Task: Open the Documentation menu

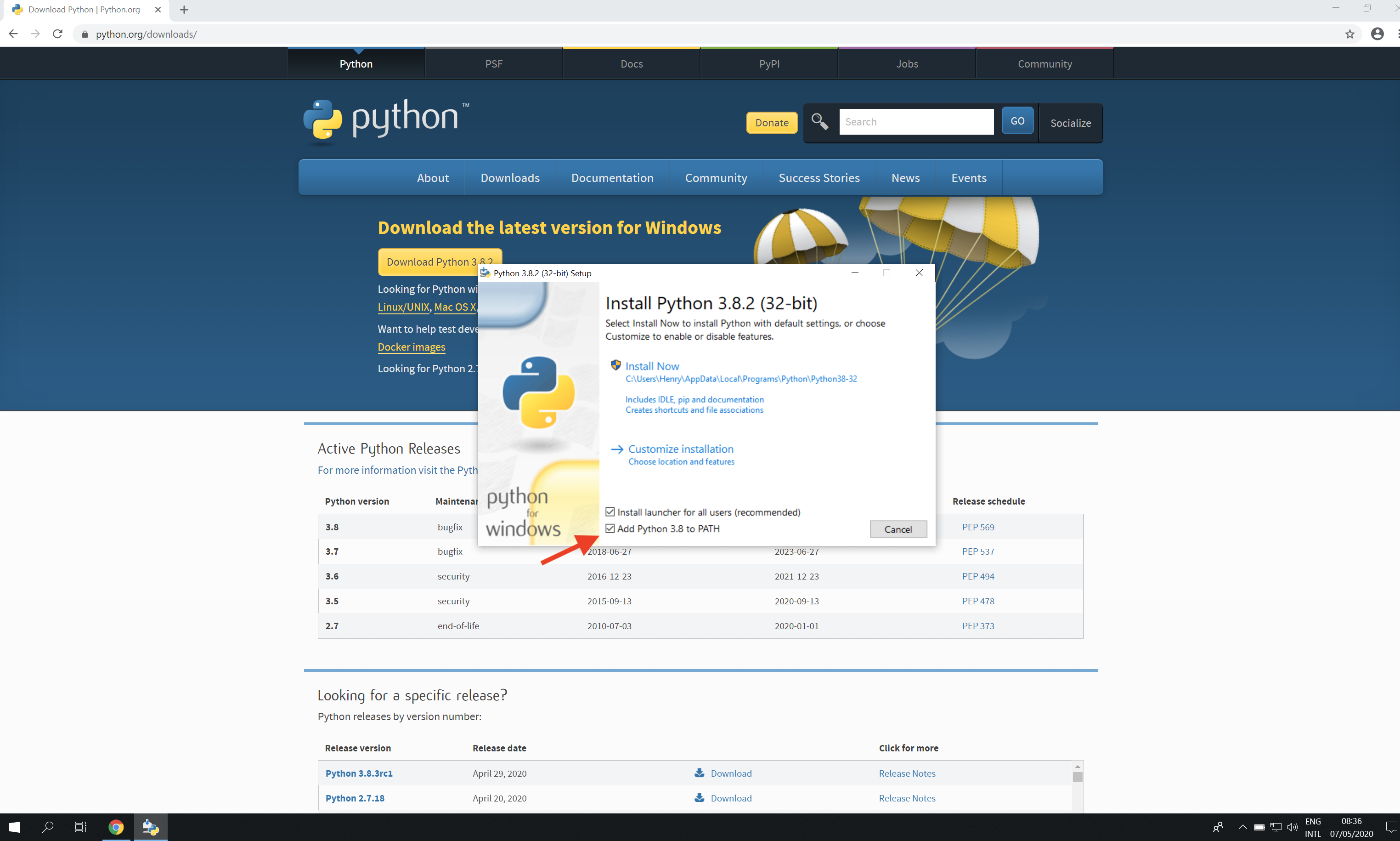Action: coord(612,178)
